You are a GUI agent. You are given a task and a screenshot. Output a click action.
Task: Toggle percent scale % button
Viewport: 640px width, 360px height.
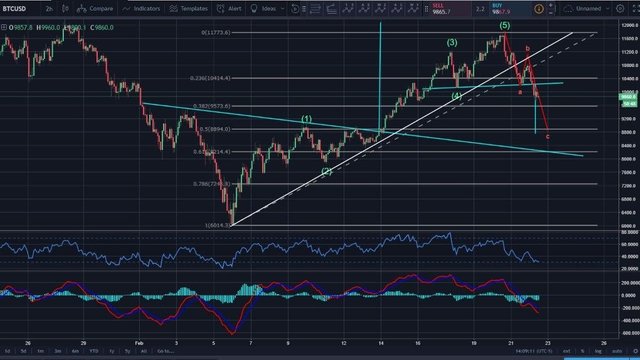tap(582, 351)
